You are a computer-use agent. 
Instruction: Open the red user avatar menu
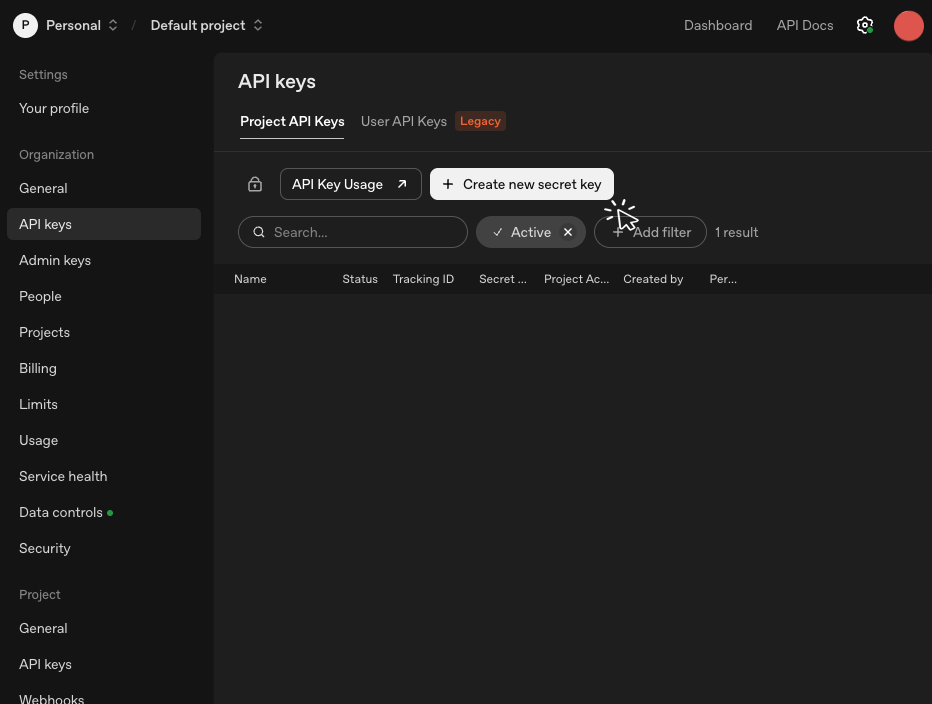(909, 26)
